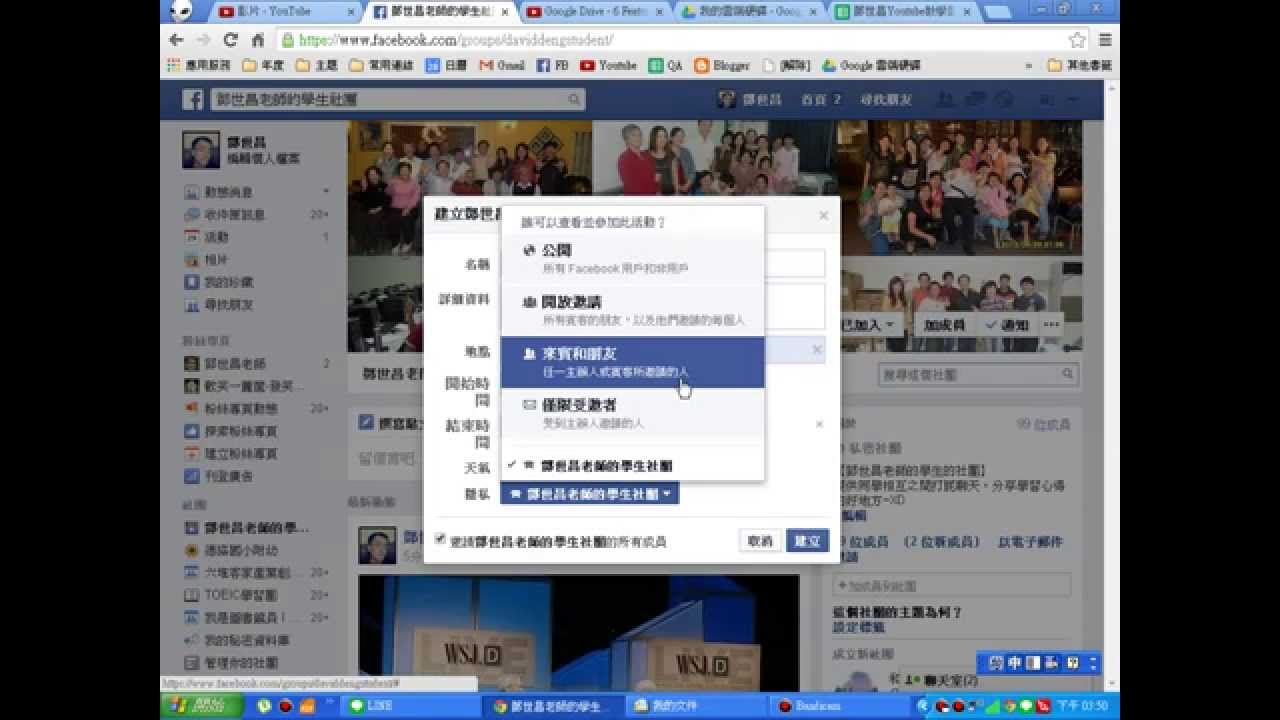This screenshot has height=720, width=1280.
Task: Click the browser back arrow
Action: click(177, 40)
